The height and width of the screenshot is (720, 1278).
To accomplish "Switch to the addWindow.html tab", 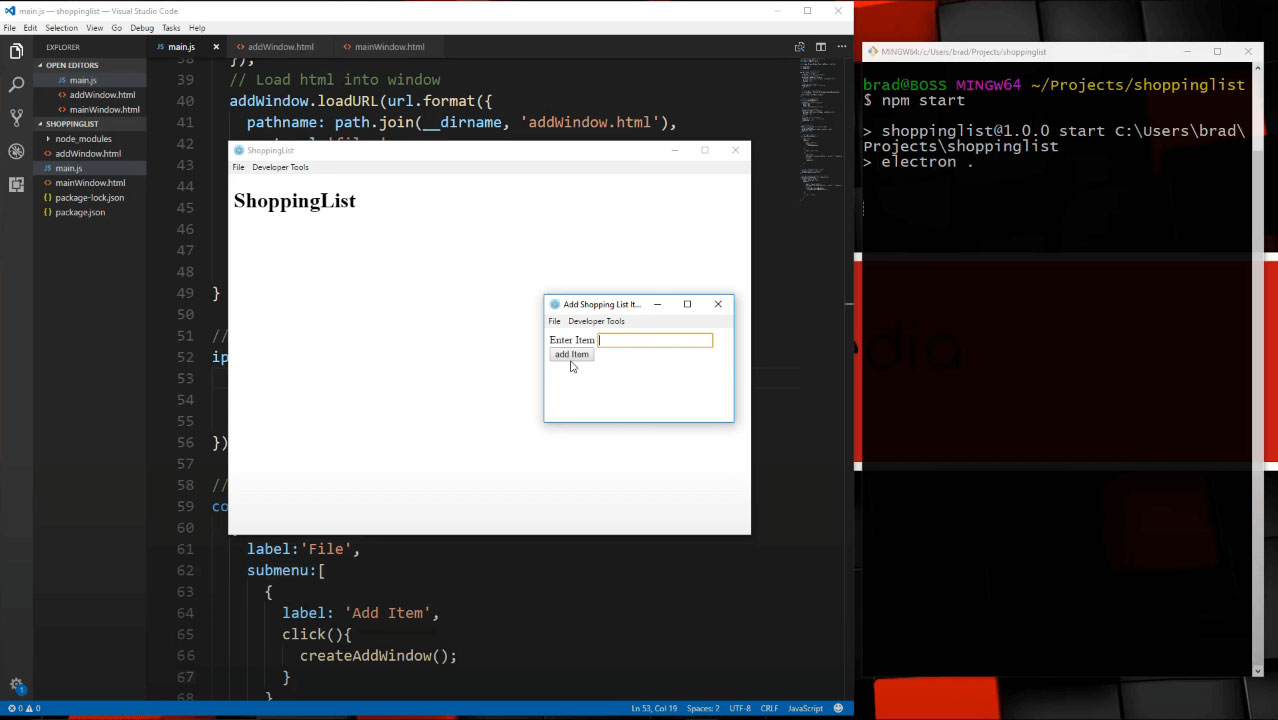I will (280, 47).
